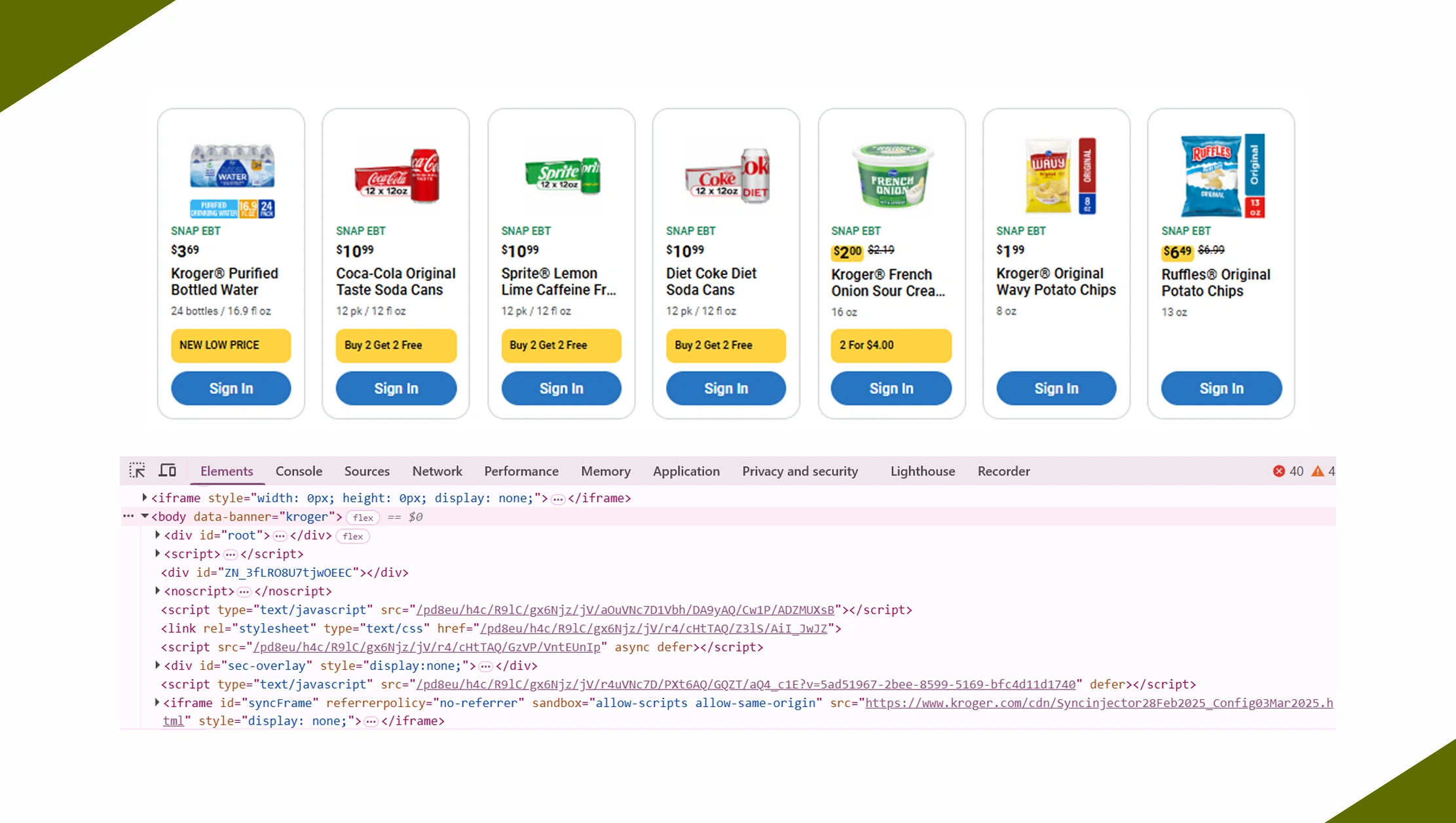The height and width of the screenshot is (823, 1456).
Task: Toggle the flex badge on body element
Action: pos(363,518)
